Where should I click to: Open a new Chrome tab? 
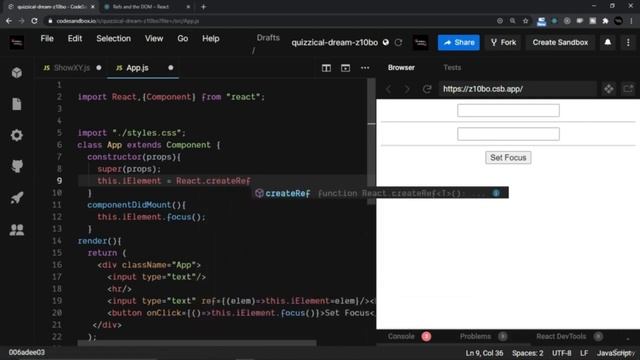[x=203, y=7]
